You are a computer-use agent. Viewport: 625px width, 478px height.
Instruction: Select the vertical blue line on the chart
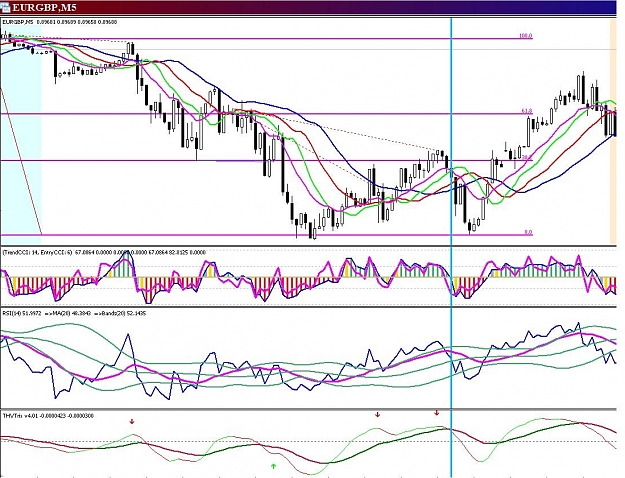click(x=451, y=247)
